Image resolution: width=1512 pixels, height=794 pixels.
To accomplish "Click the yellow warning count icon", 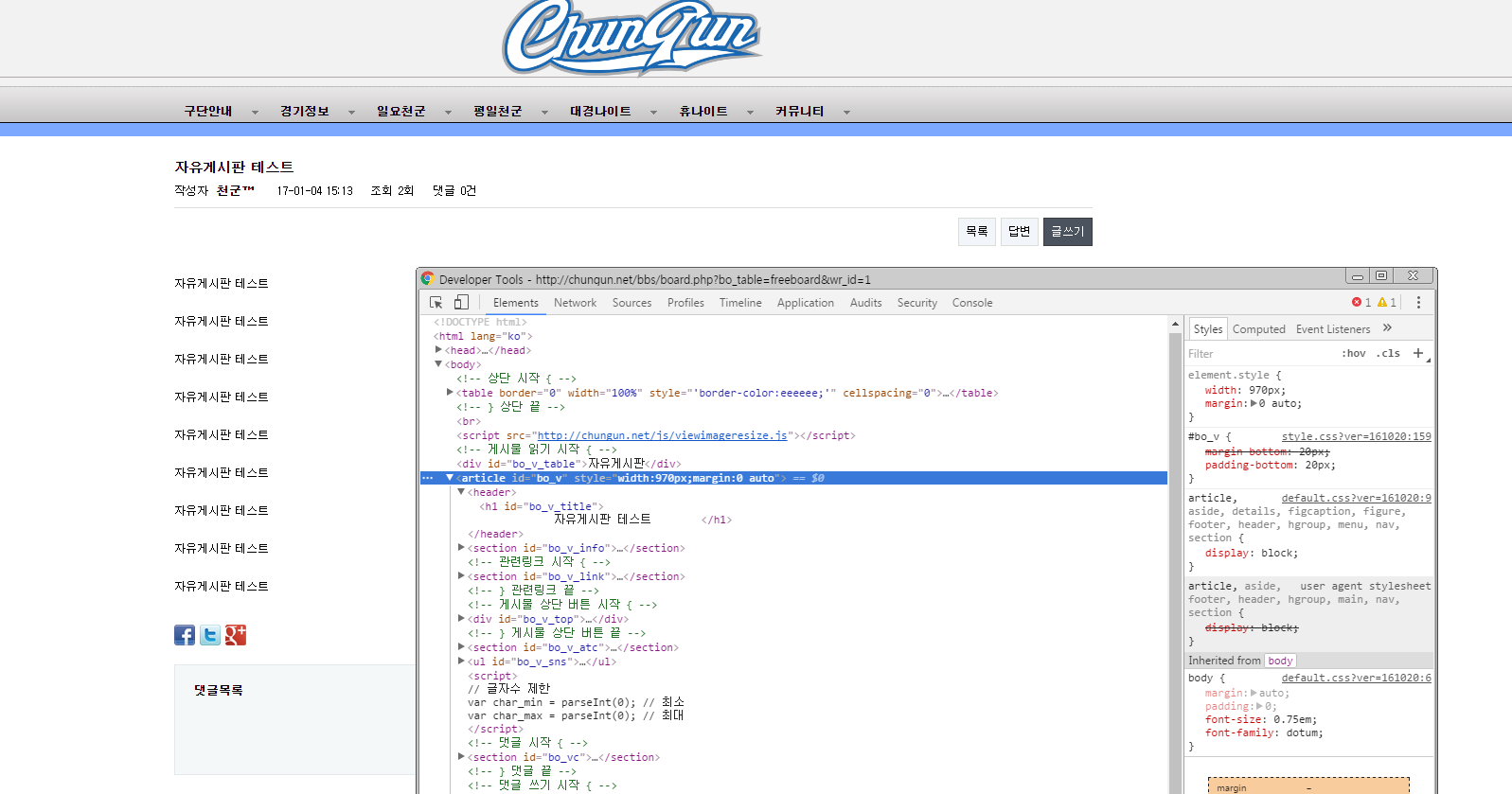I will [1382, 302].
